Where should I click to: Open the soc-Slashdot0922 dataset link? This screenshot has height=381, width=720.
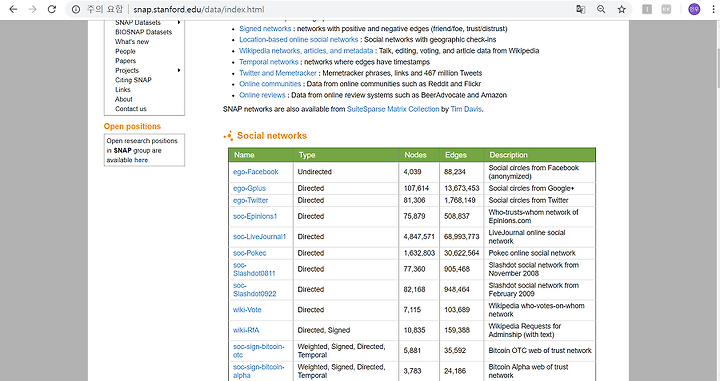point(254,290)
